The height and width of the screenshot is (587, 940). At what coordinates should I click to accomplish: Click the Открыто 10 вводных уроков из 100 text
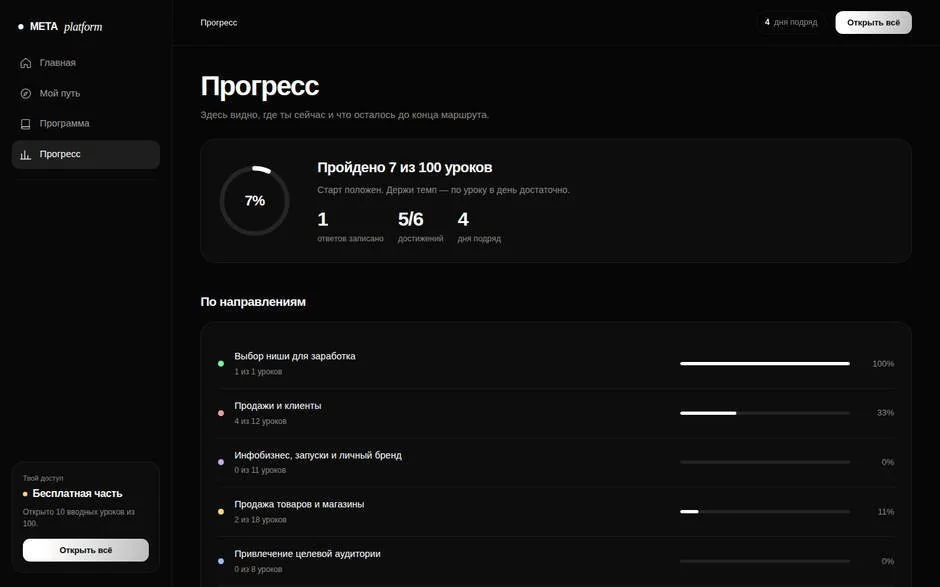pos(79,518)
